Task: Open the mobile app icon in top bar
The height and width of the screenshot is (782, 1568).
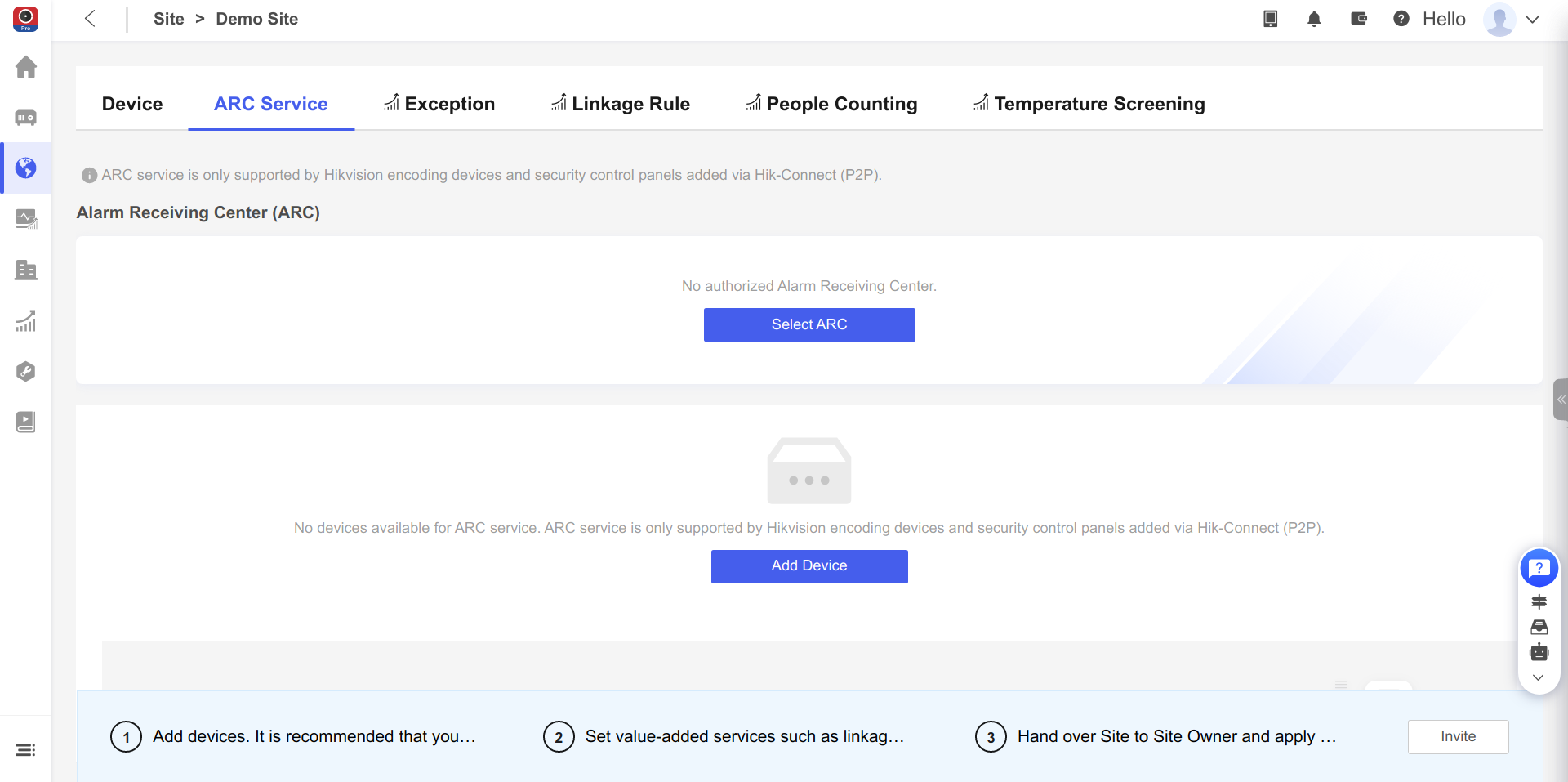Action: point(1270,19)
